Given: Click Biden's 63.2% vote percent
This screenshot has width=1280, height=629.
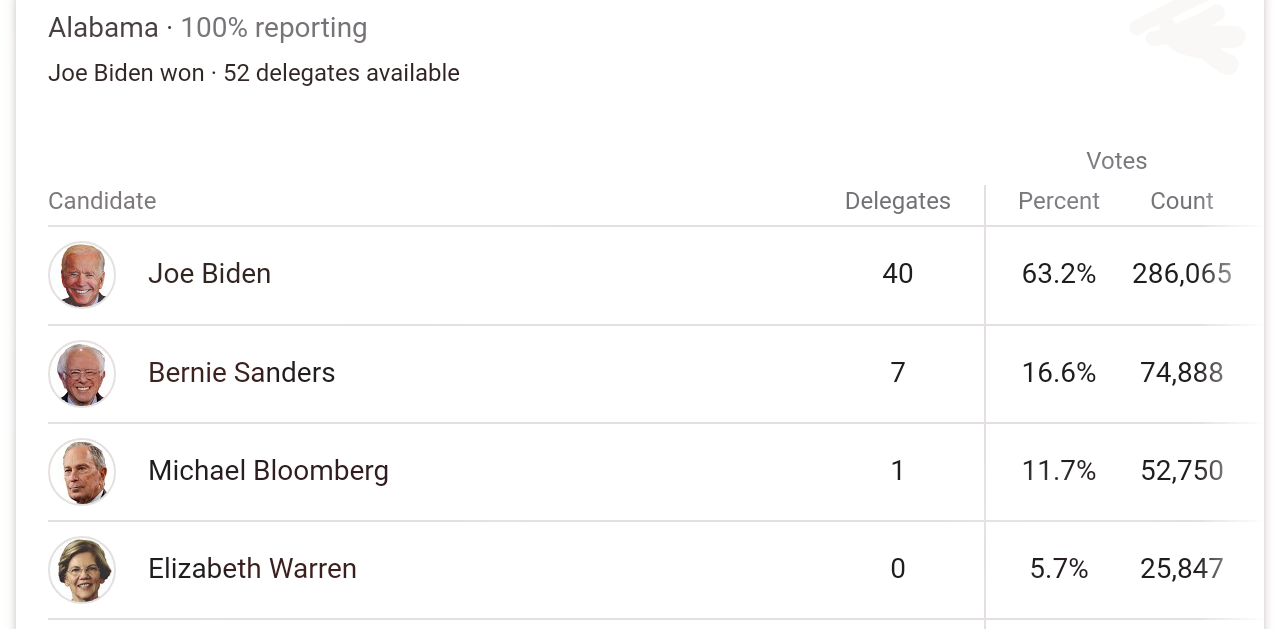Looking at the screenshot, I should click(1058, 274).
